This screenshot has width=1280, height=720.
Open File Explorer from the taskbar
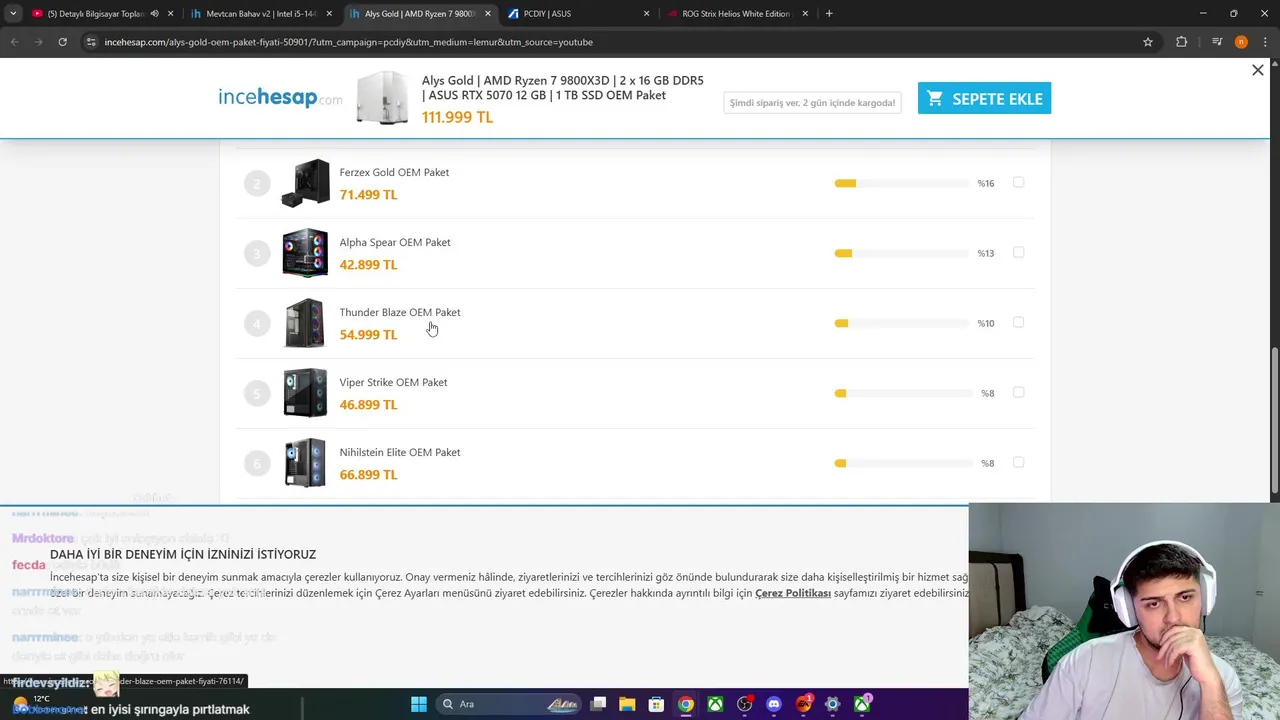pyautogui.click(x=627, y=704)
